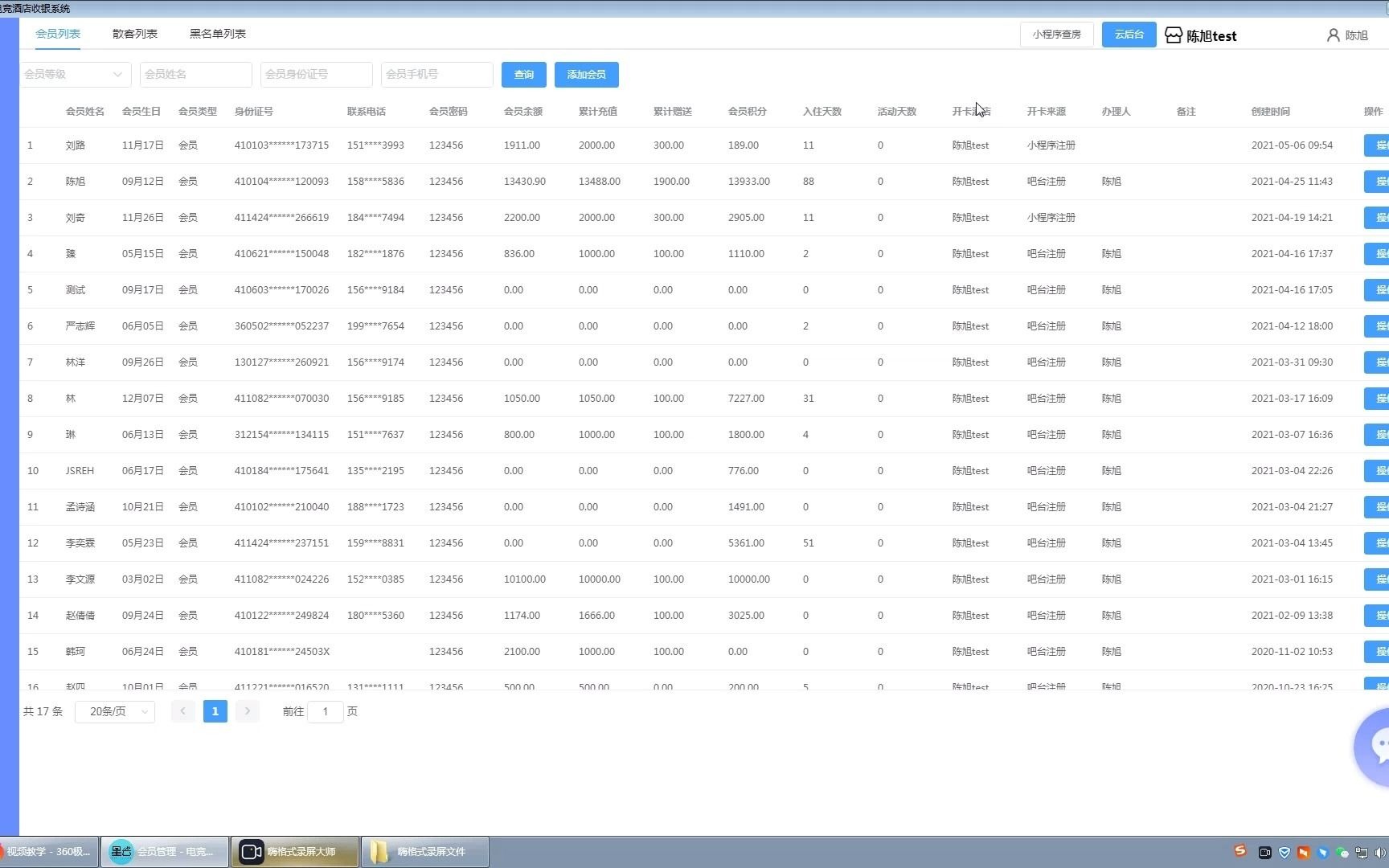The width and height of the screenshot is (1389, 868).
Task: Open 嗨格式录屏大师 in the taskbar
Action: coord(295,852)
